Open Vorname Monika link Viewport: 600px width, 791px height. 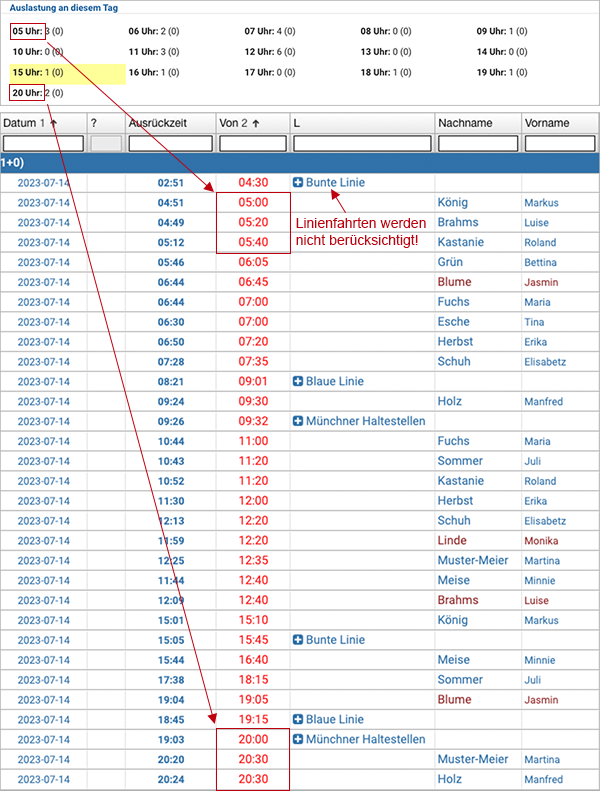(x=541, y=541)
